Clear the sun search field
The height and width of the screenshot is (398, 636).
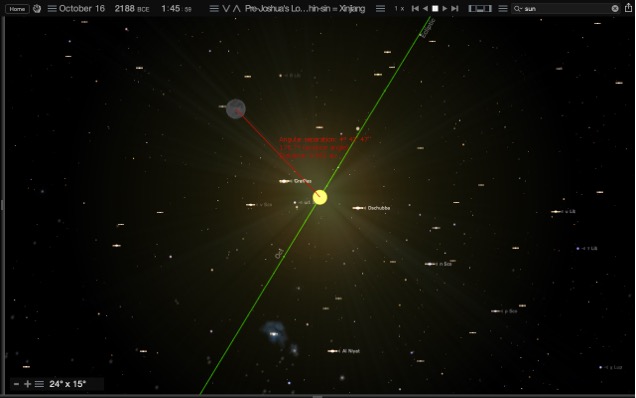tap(615, 9)
